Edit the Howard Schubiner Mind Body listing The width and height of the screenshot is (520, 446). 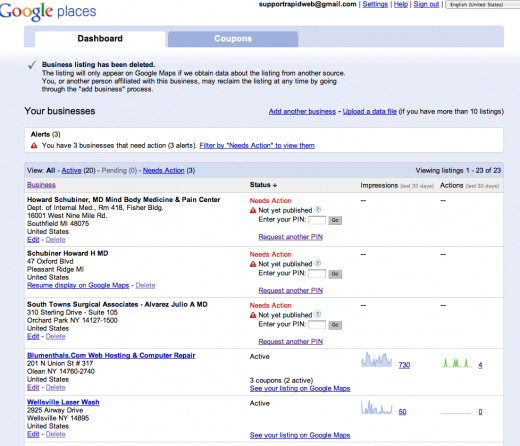point(33,240)
